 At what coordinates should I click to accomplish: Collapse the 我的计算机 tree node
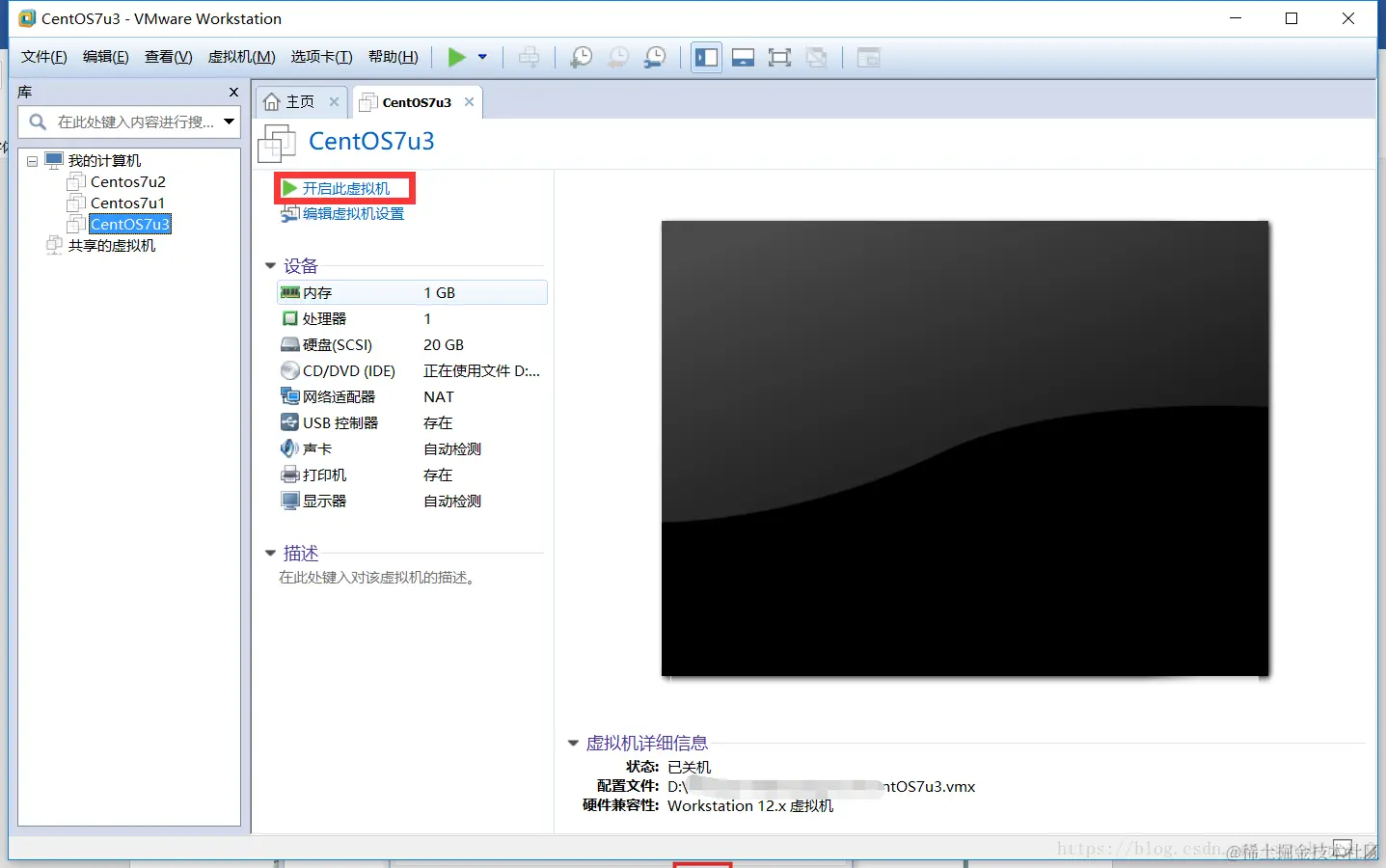(32, 161)
